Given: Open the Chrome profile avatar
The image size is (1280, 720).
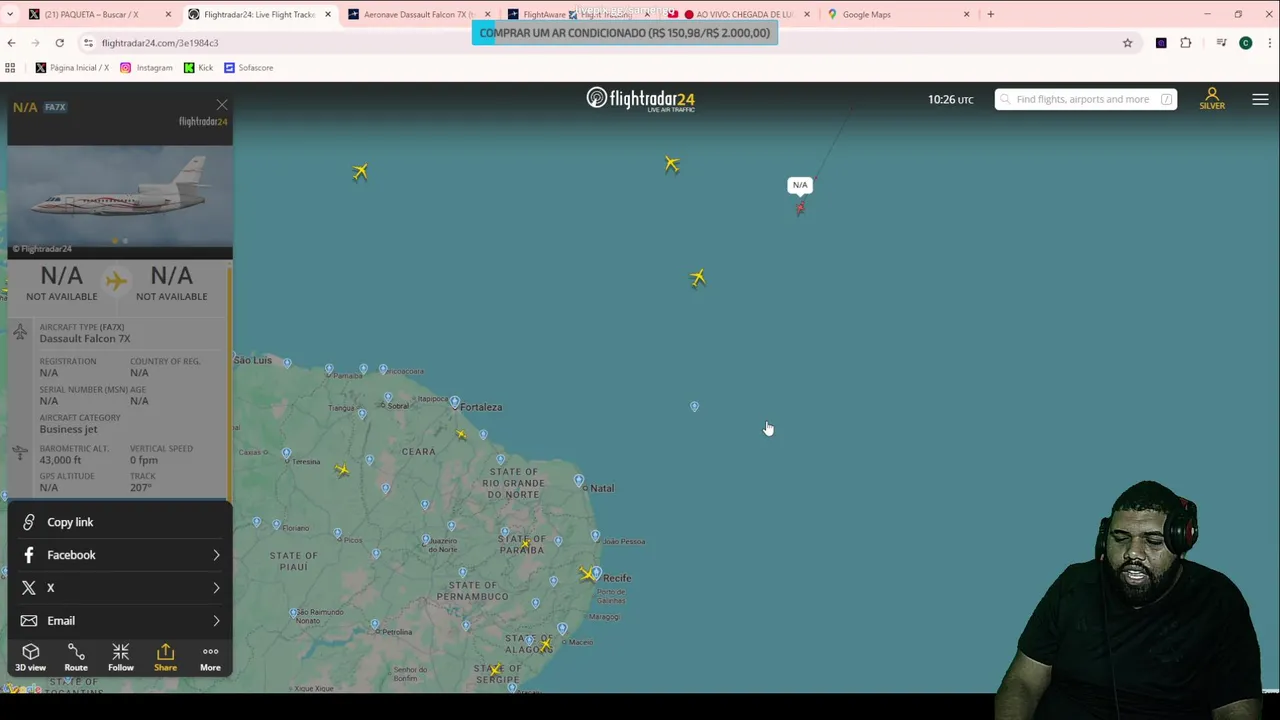Looking at the screenshot, I should (x=1245, y=43).
